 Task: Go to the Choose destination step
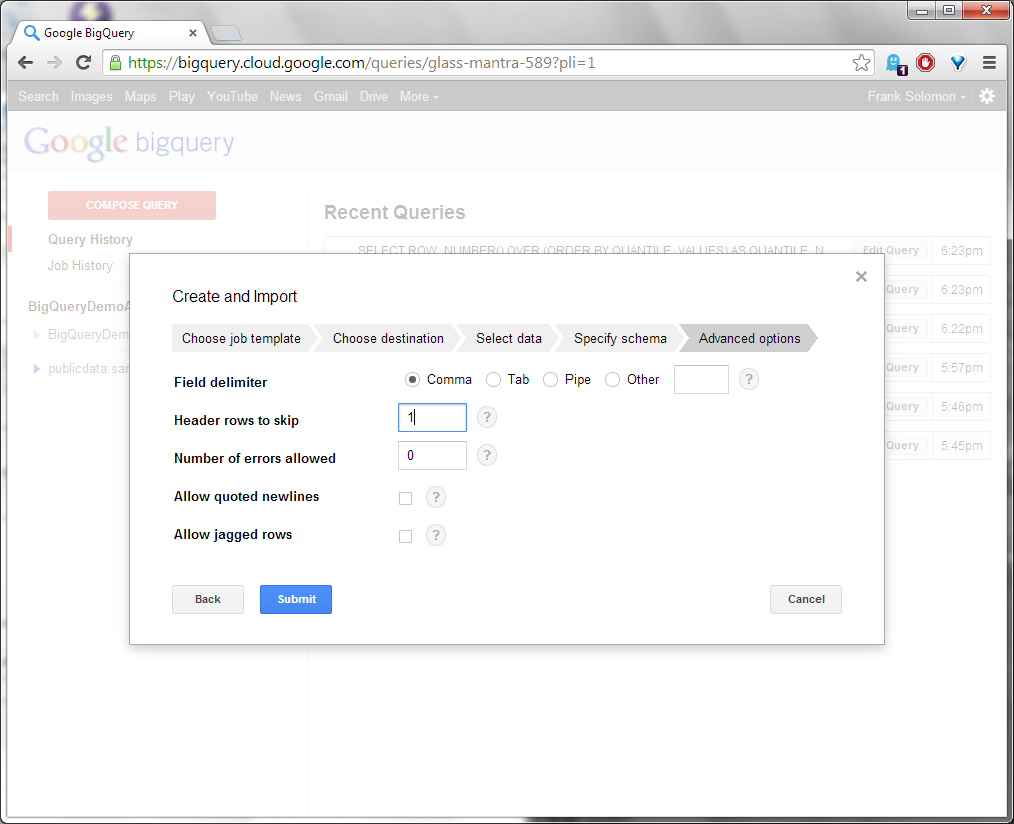388,338
